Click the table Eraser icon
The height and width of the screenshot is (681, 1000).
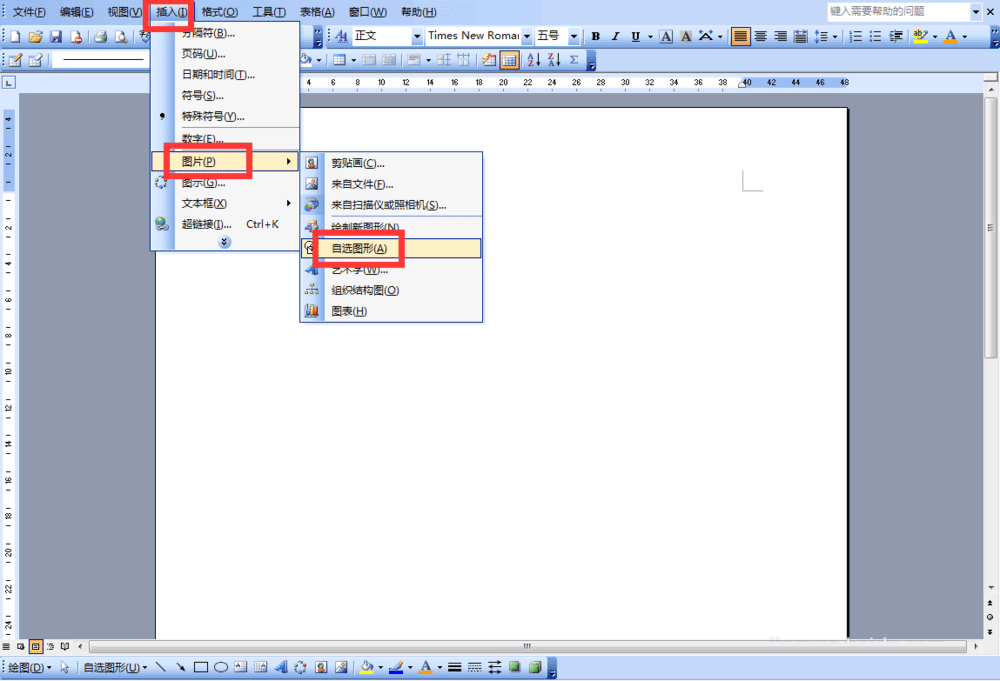point(36,60)
